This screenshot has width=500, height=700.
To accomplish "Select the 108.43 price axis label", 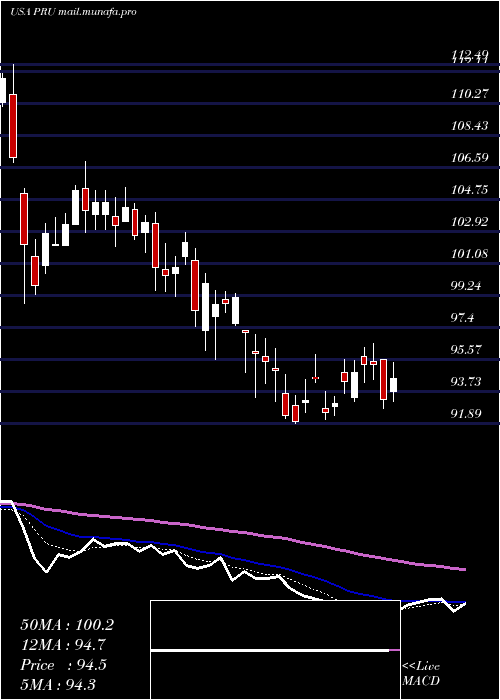I will click(469, 126).
